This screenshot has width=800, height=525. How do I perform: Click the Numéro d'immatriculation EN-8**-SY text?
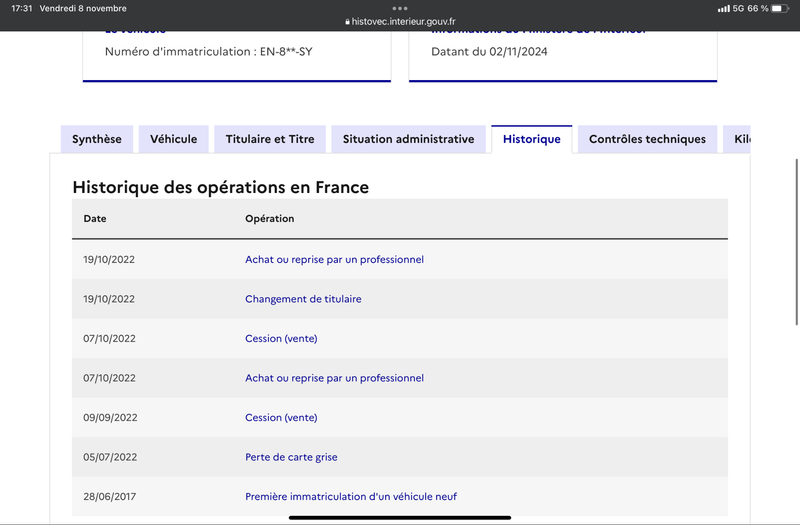tap(209, 52)
